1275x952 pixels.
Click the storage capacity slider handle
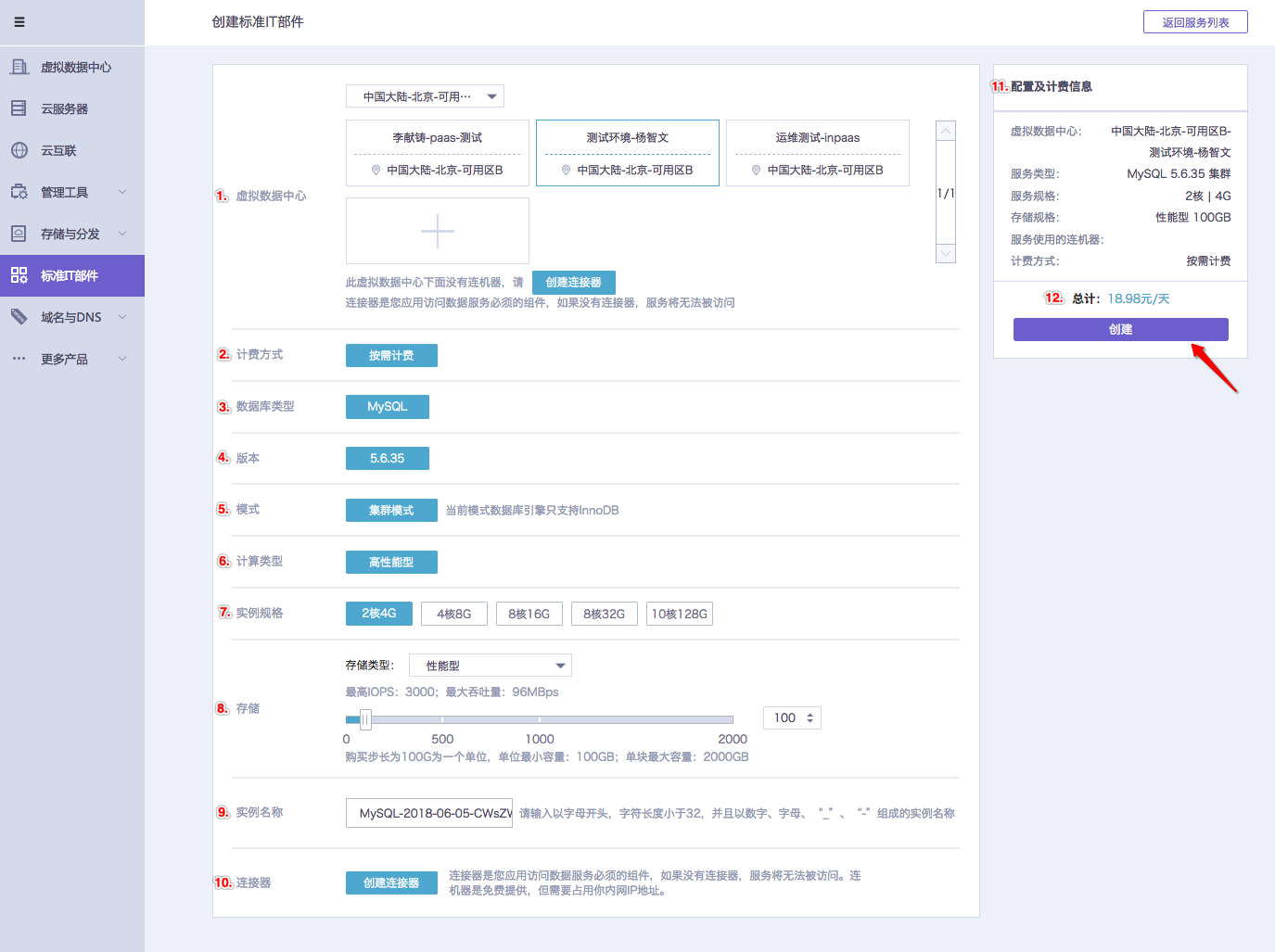coord(365,719)
